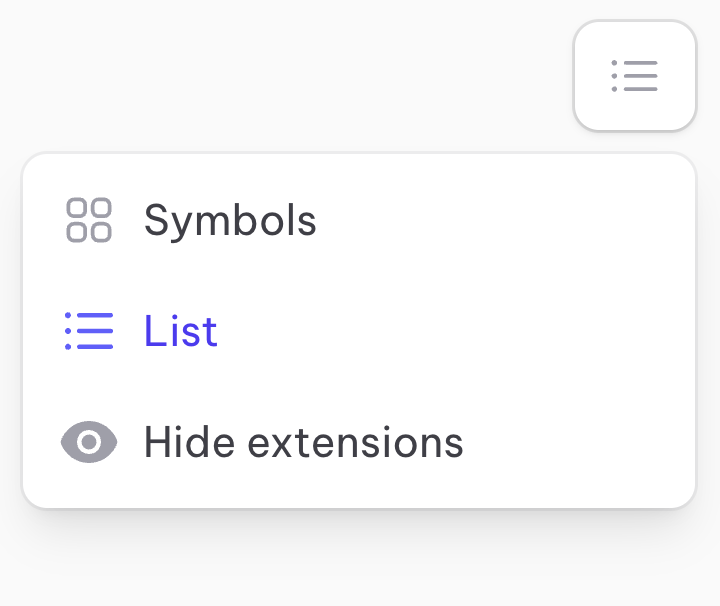Select grid icon for Symbols layout
This screenshot has height=606, width=720.
(89, 220)
